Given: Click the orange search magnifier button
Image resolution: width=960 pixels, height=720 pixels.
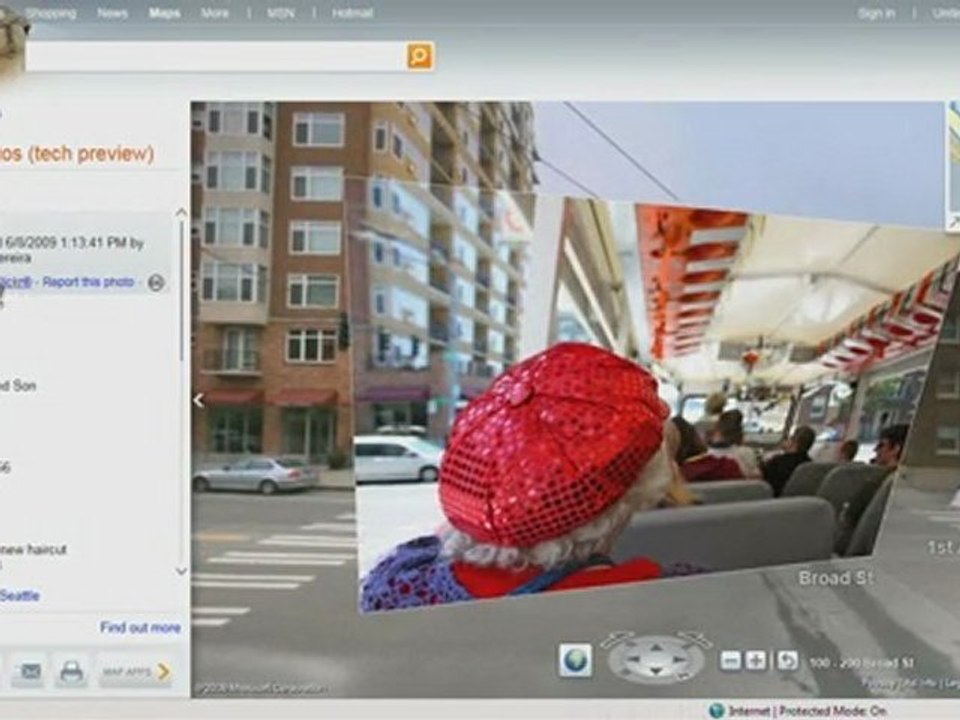Looking at the screenshot, I should [420, 56].
